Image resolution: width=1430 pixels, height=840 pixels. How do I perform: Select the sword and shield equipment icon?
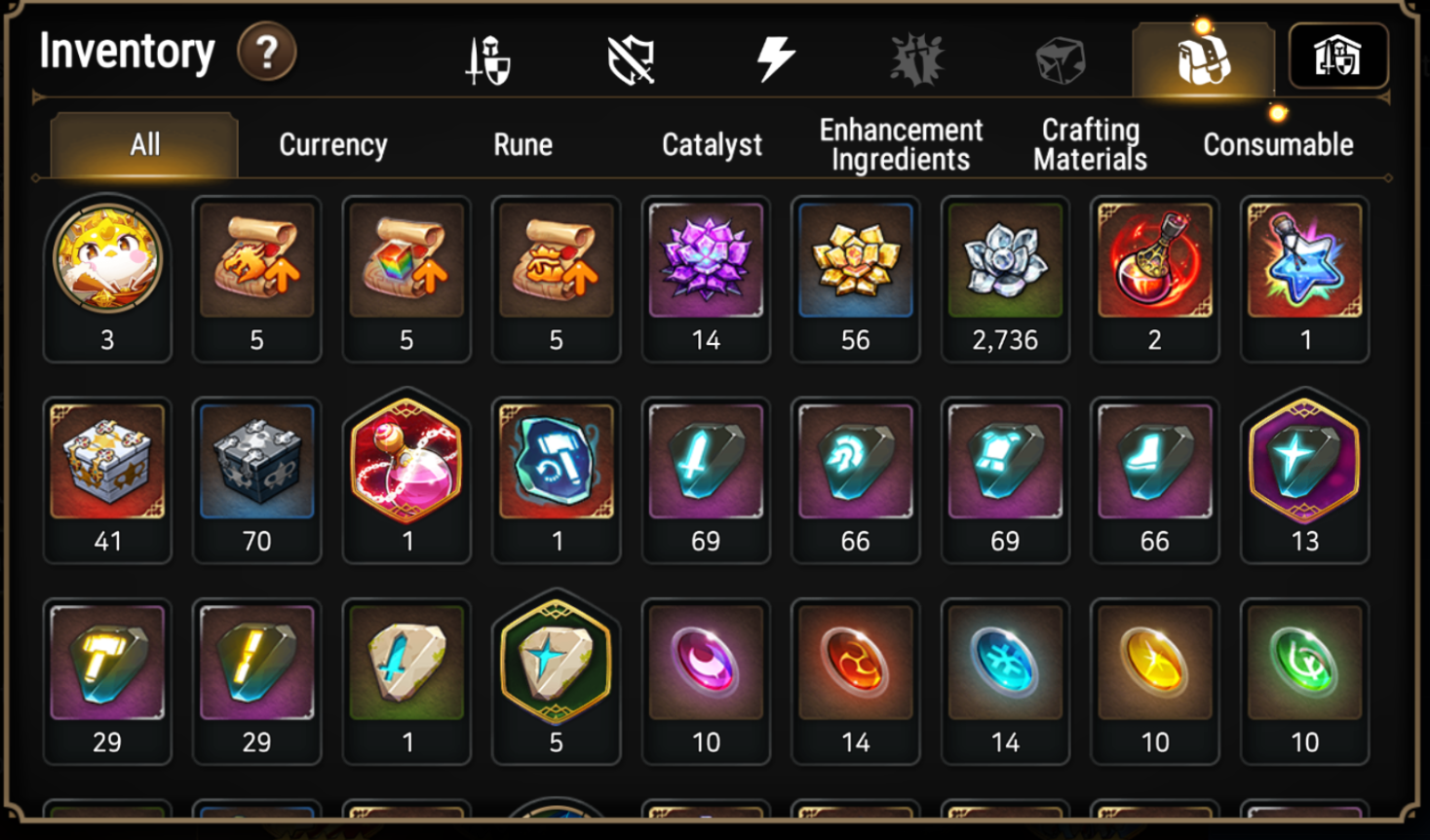click(487, 60)
